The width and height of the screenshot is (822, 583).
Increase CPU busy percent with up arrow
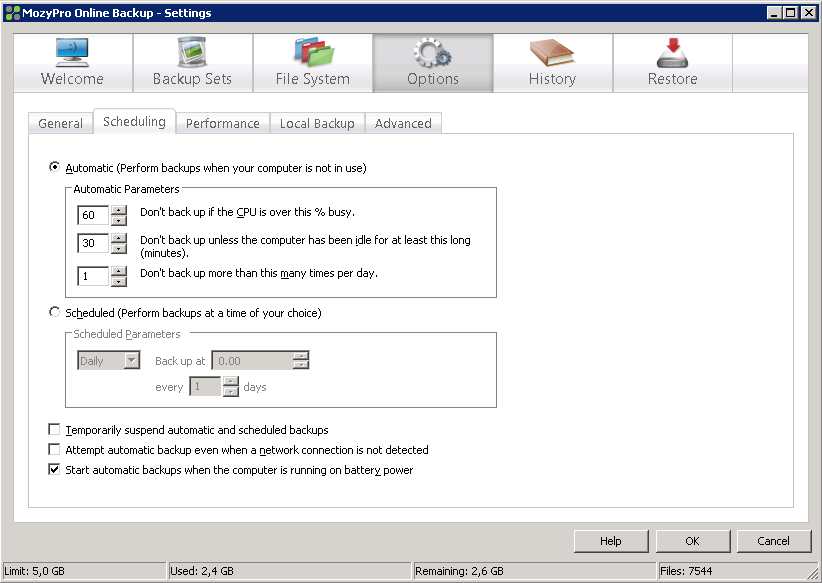coord(120,210)
